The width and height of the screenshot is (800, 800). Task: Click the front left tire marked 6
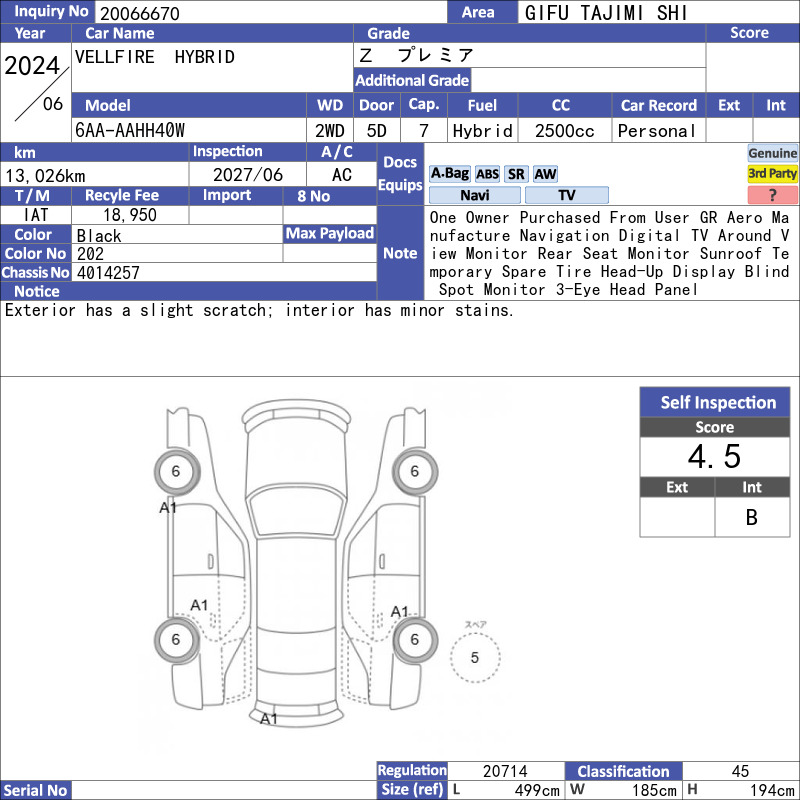tap(177, 471)
